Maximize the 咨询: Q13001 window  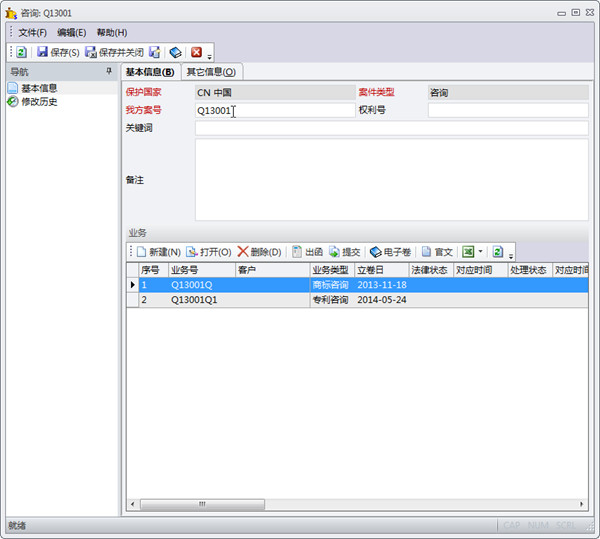coord(576,13)
